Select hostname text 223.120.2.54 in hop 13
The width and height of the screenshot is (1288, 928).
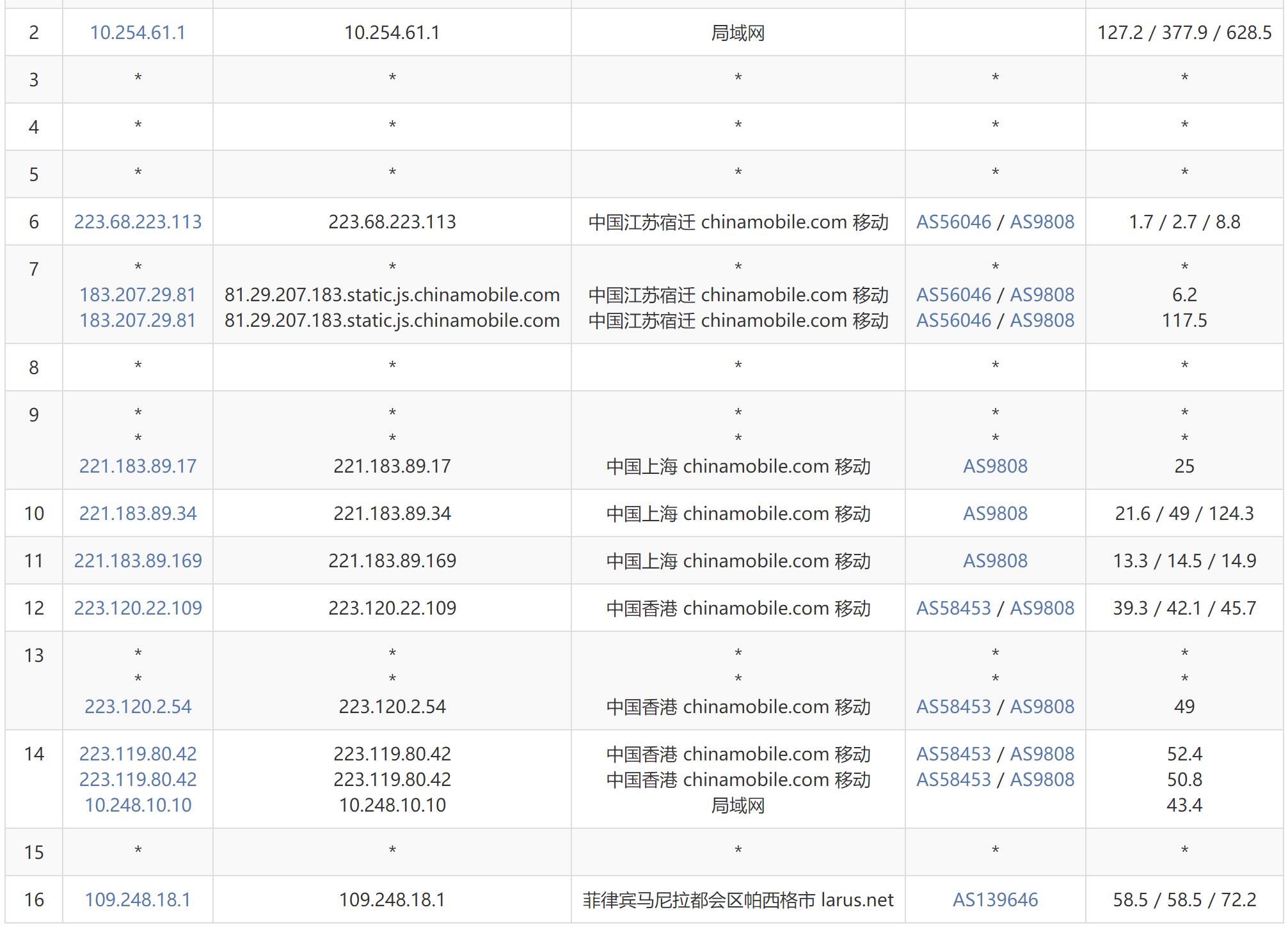[x=392, y=707]
